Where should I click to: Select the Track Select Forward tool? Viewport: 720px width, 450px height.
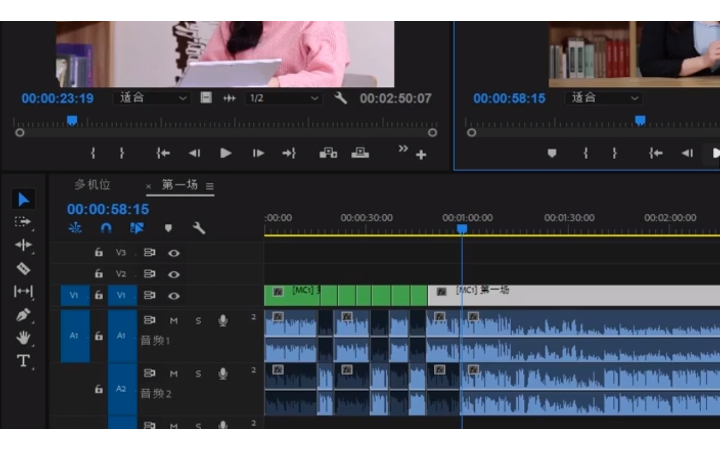23,222
